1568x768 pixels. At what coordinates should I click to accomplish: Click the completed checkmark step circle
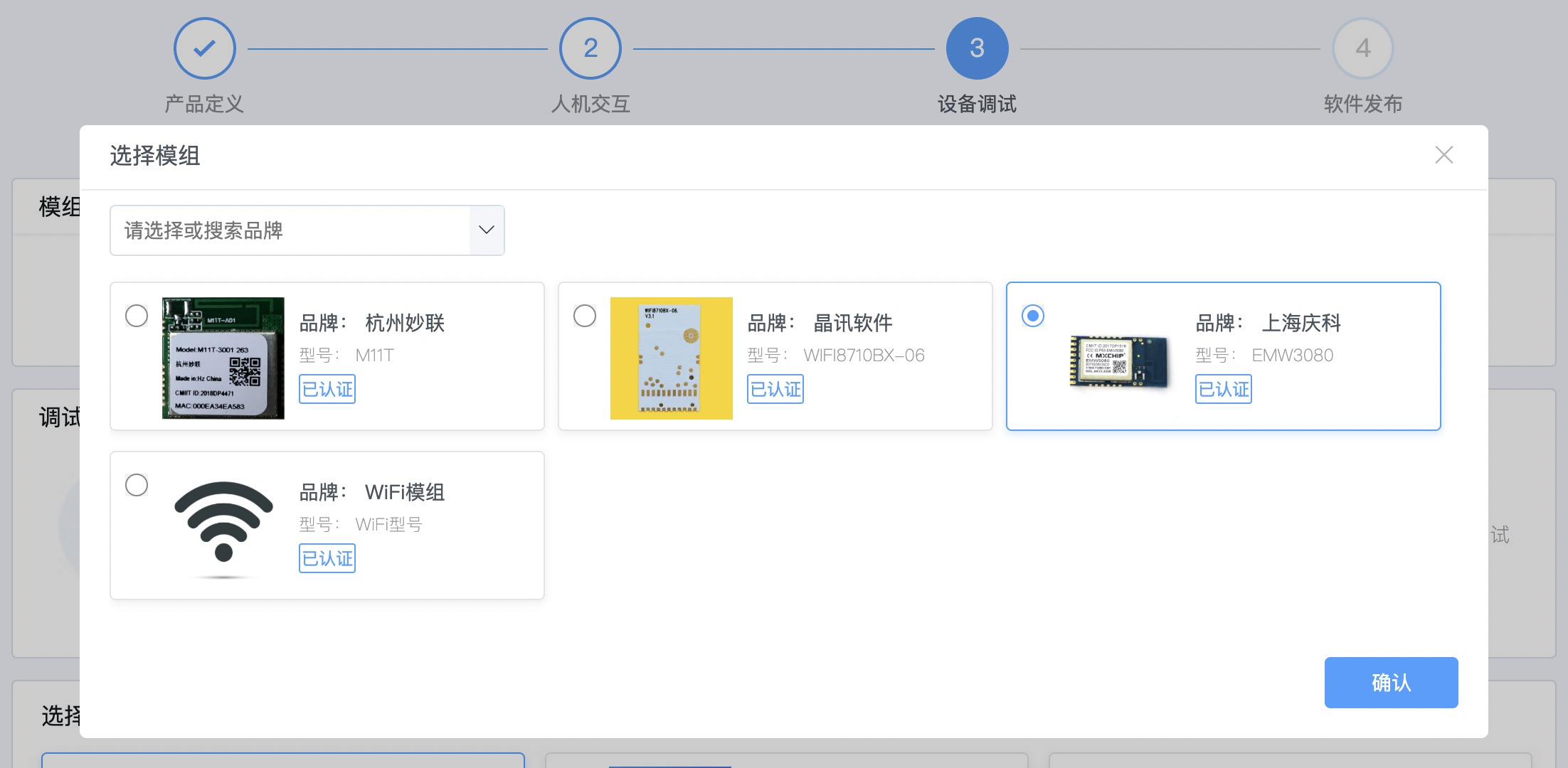point(205,48)
